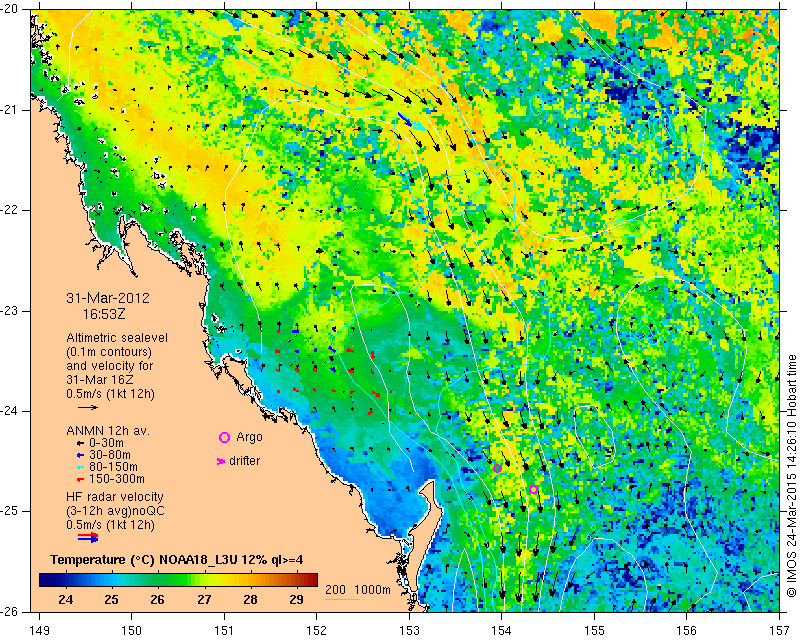The image size is (800, 640).
Task: Click the colour bar tick label 25
Action: pyautogui.click(x=111, y=600)
